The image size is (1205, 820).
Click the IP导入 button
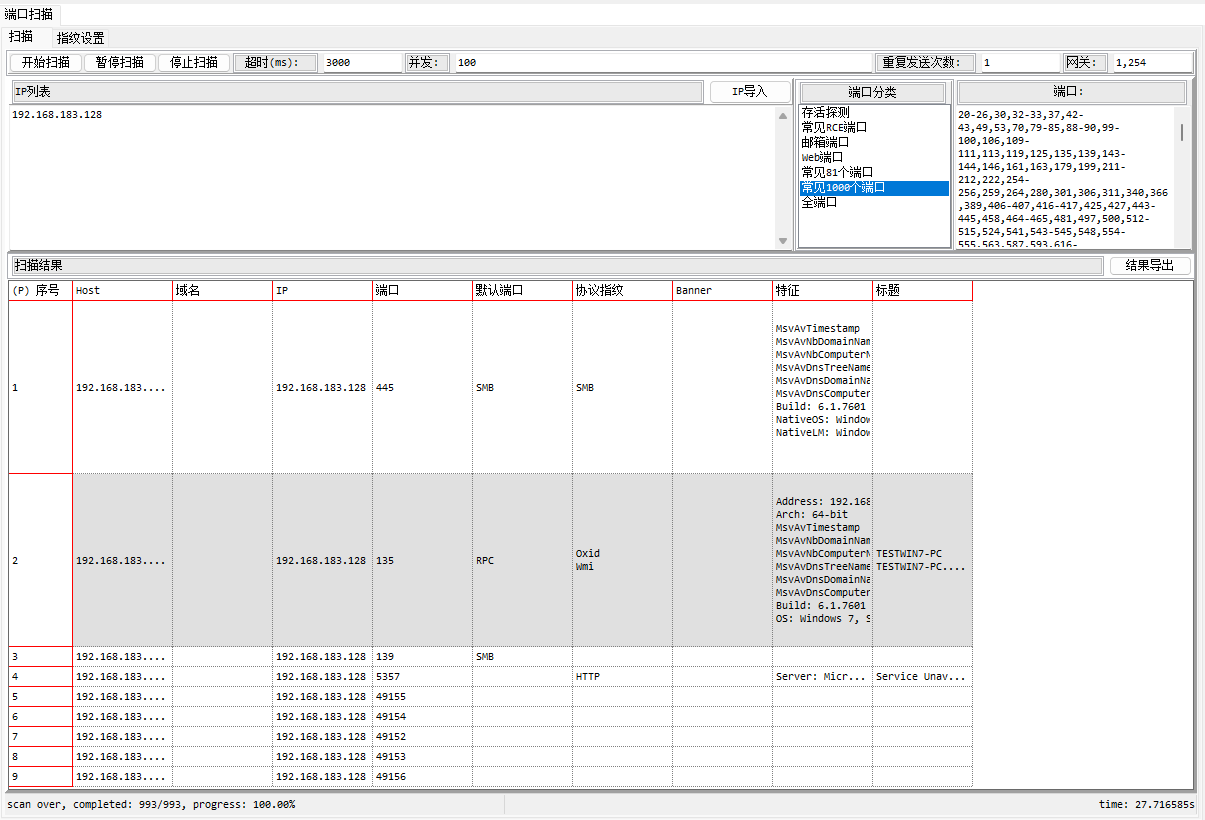click(x=749, y=92)
